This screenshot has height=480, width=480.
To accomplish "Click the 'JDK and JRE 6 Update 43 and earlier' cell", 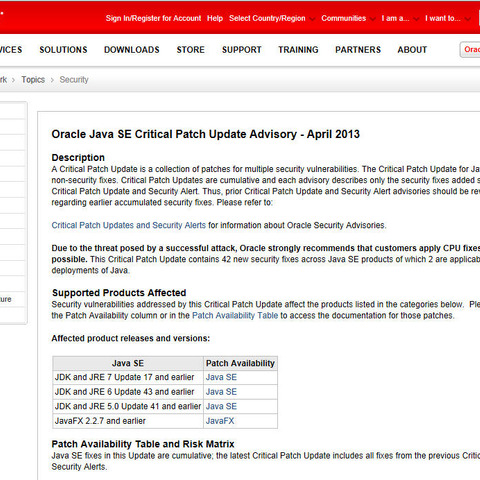I will pyautogui.click(x=128, y=392).
